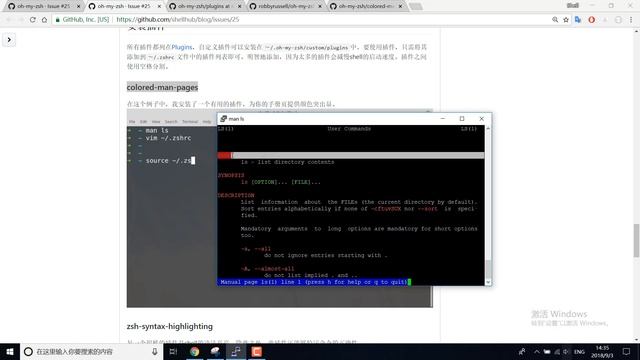Open the clock showing 14:35
Image resolution: width=640 pixels, height=360 pixels.
pyautogui.click(x=602, y=351)
